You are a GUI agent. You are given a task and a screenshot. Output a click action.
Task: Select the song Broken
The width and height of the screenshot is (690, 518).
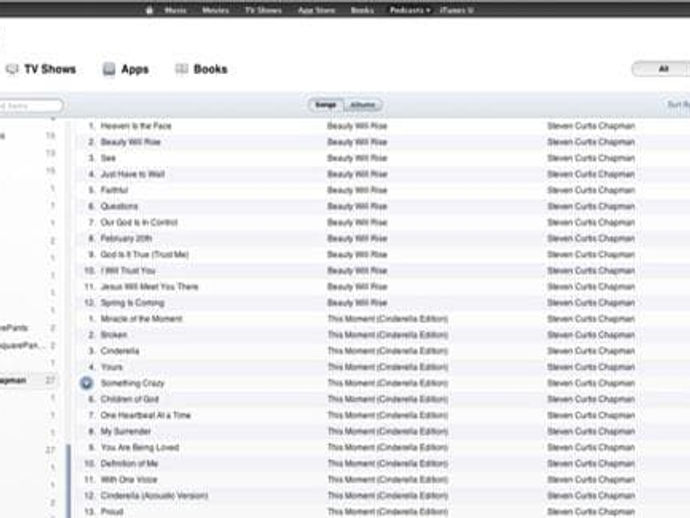point(114,335)
